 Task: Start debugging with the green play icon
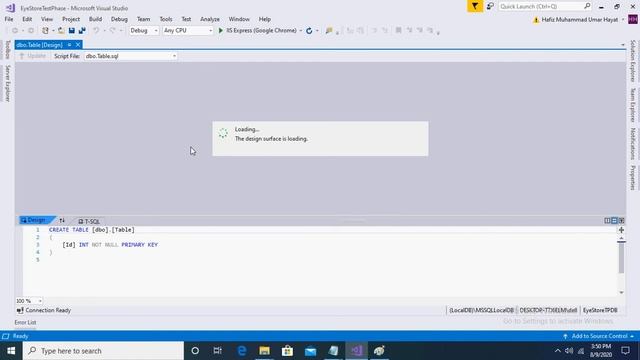[220, 31]
